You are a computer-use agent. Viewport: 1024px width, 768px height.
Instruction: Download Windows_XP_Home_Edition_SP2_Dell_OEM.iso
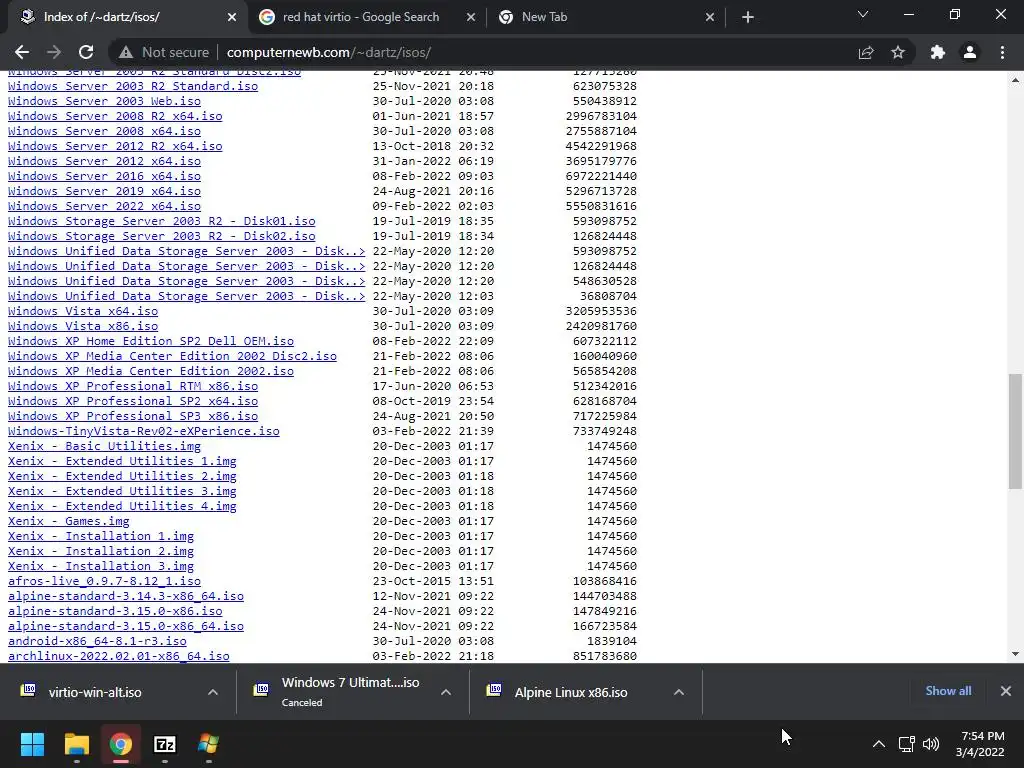point(151,342)
